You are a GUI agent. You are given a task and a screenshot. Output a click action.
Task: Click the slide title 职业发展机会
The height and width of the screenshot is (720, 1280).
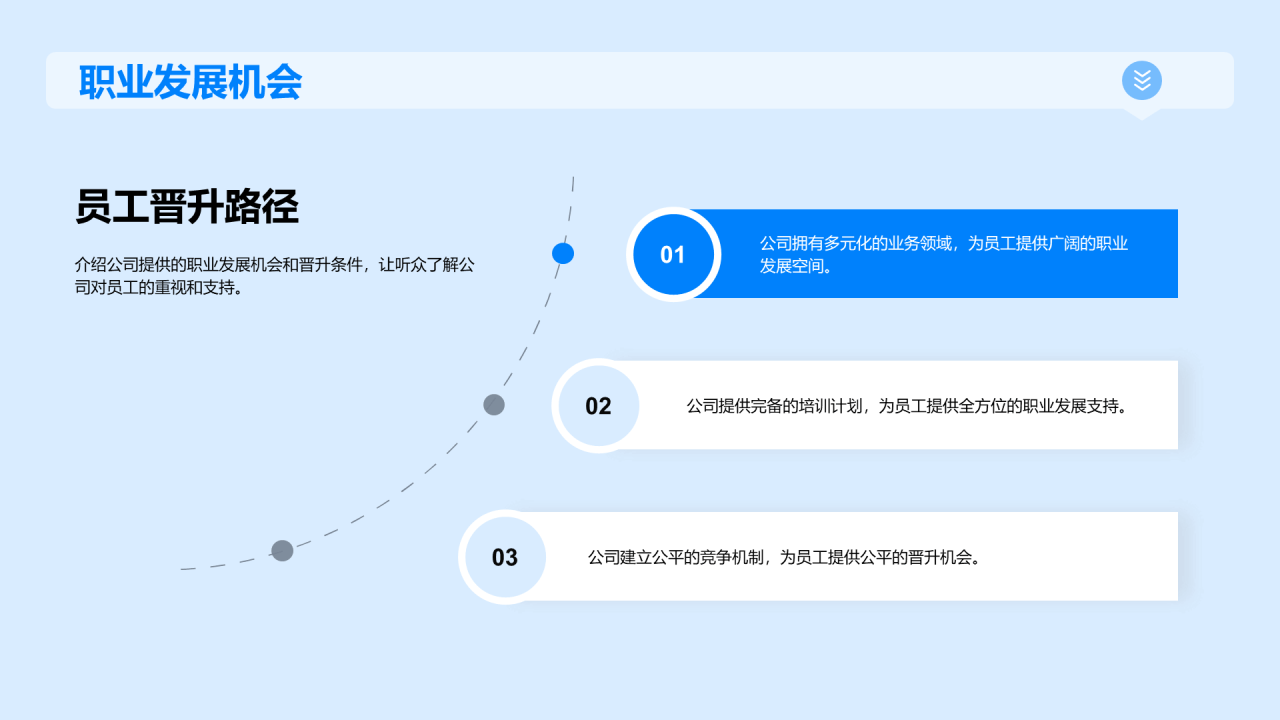point(190,83)
